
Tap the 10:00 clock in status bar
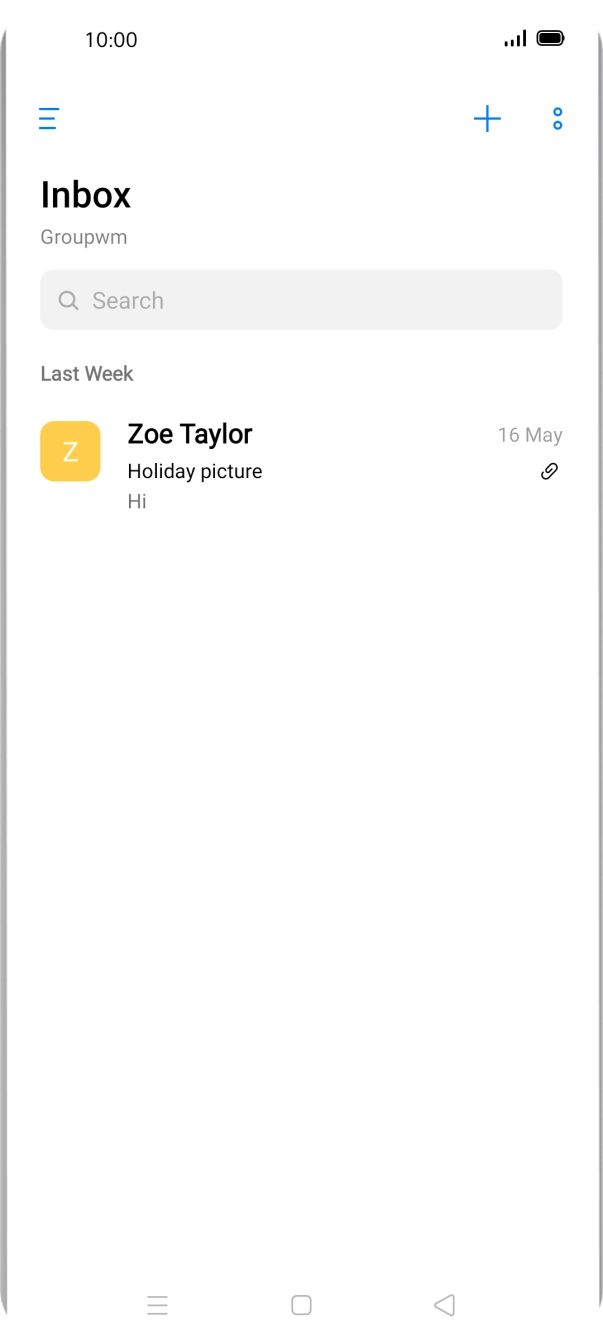coord(111,40)
